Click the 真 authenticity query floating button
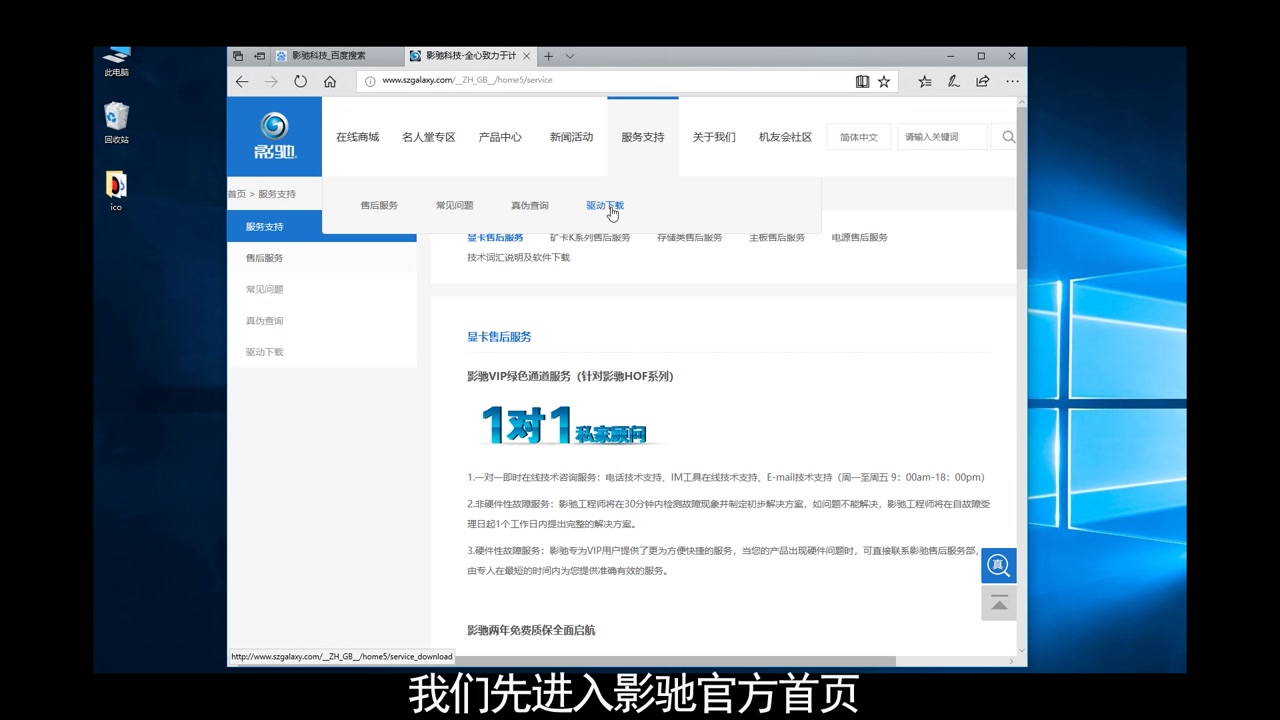 click(998, 565)
